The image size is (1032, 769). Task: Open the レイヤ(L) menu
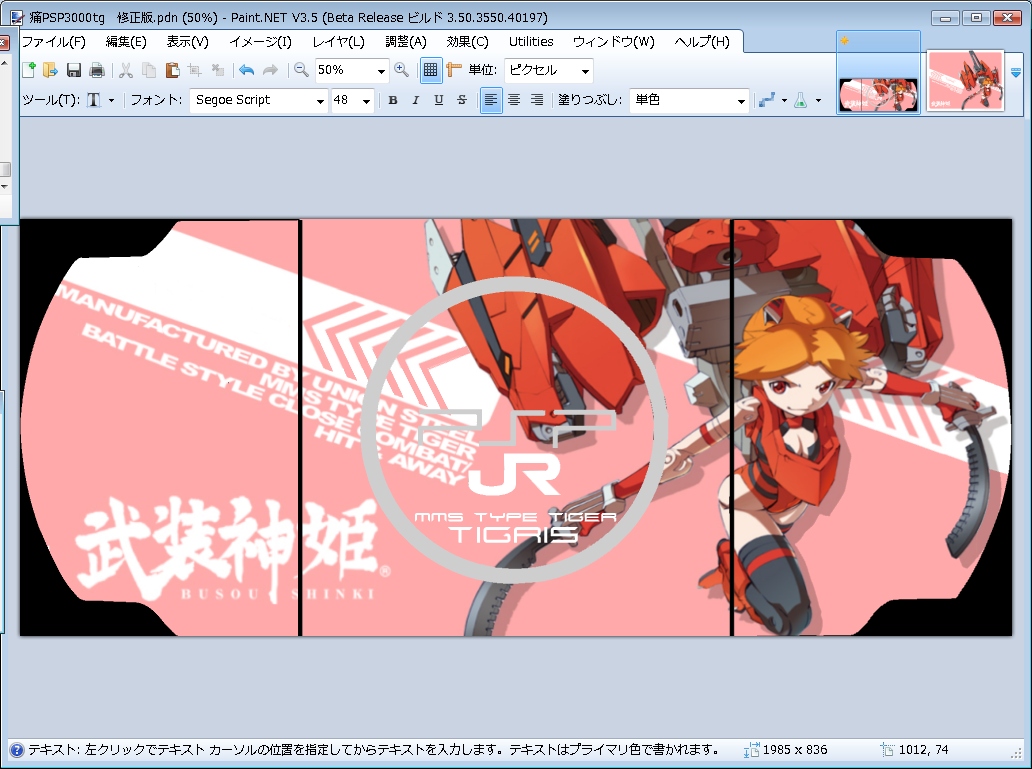[338, 41]
